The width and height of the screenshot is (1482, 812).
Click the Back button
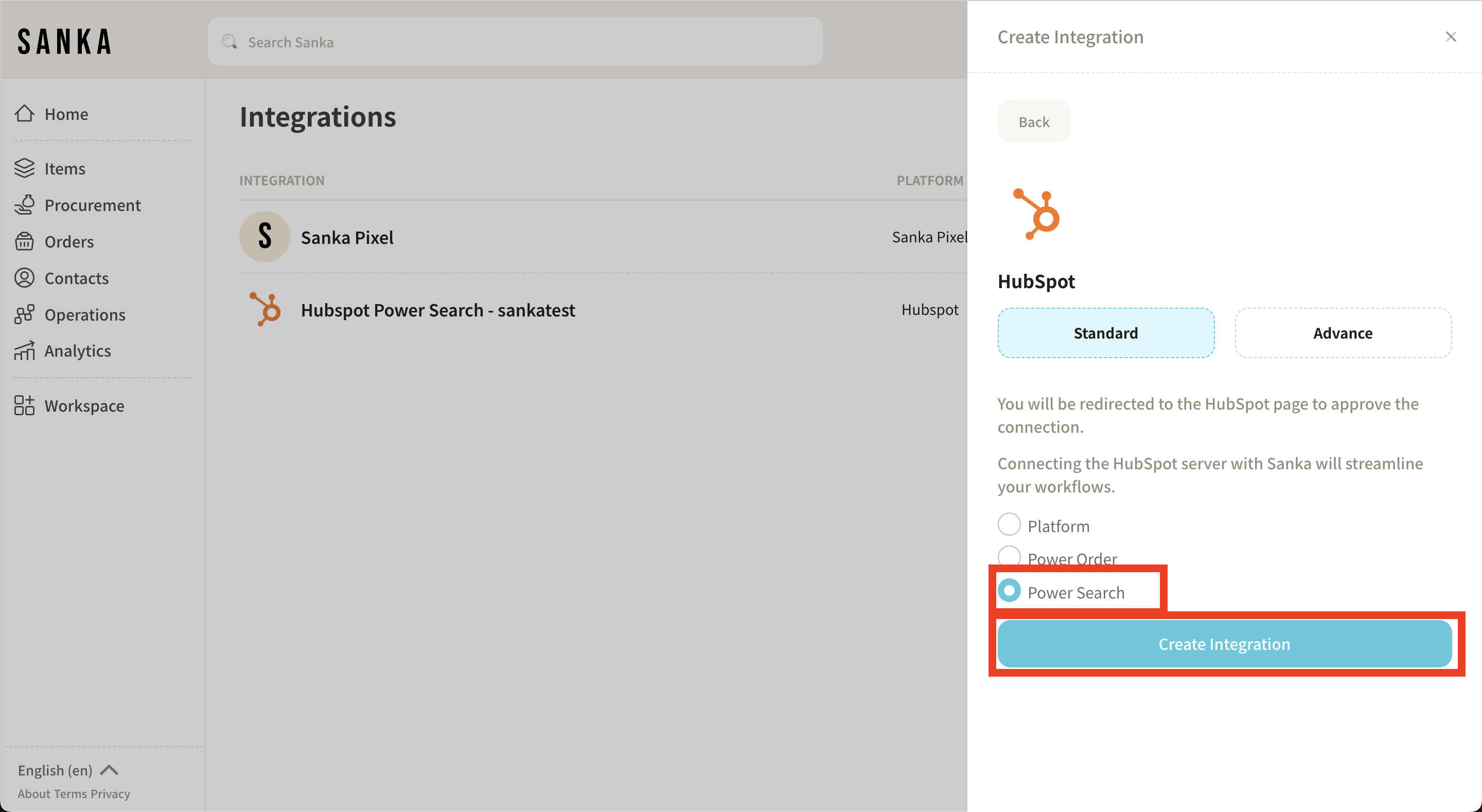[x=1033, y=121]
